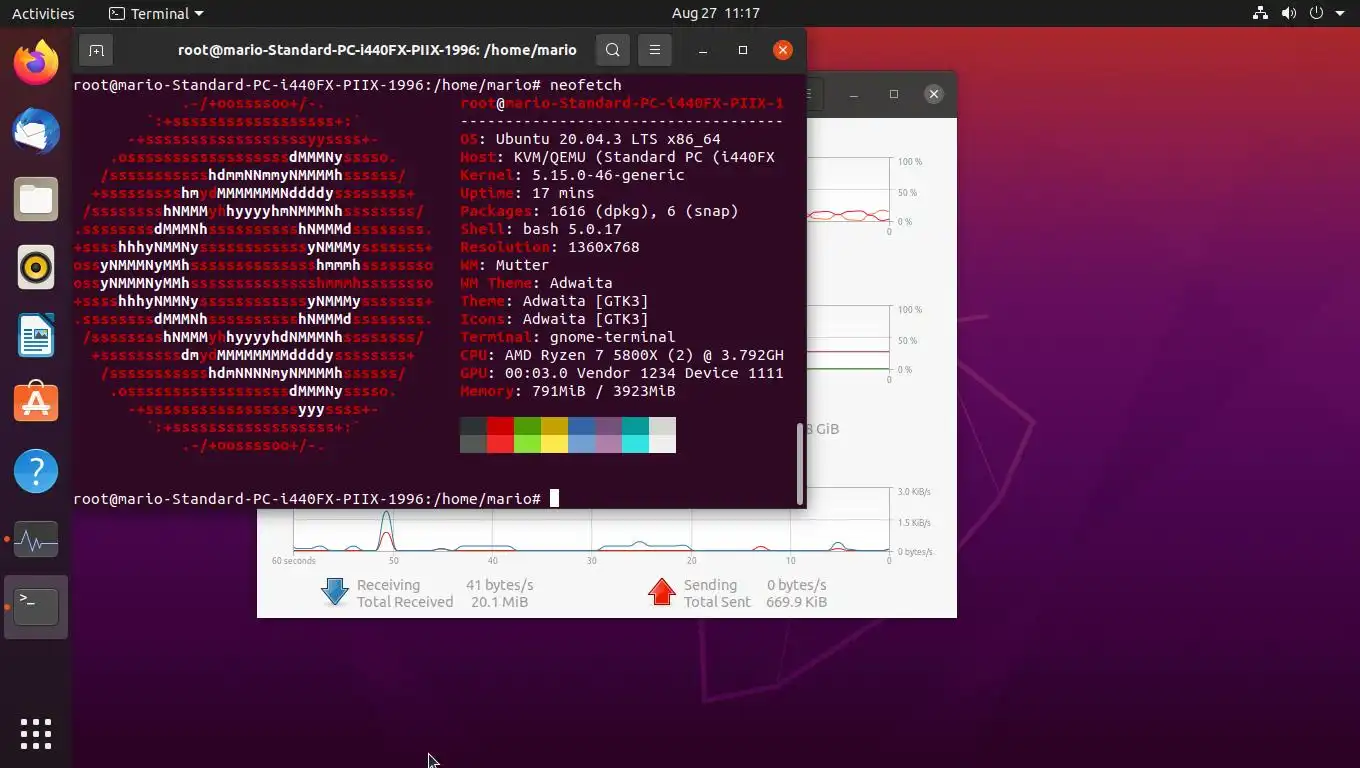Click the 'neofetch' command in Terminal
Screen dimensions: 1360x768
pyautogui.click(x=585, y=85)
